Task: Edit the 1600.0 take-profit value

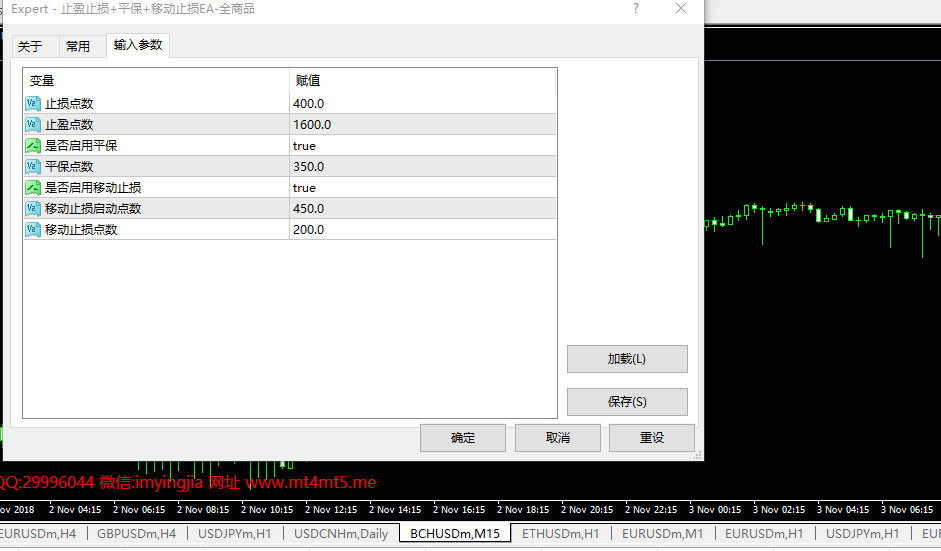Action: [422, 125]
